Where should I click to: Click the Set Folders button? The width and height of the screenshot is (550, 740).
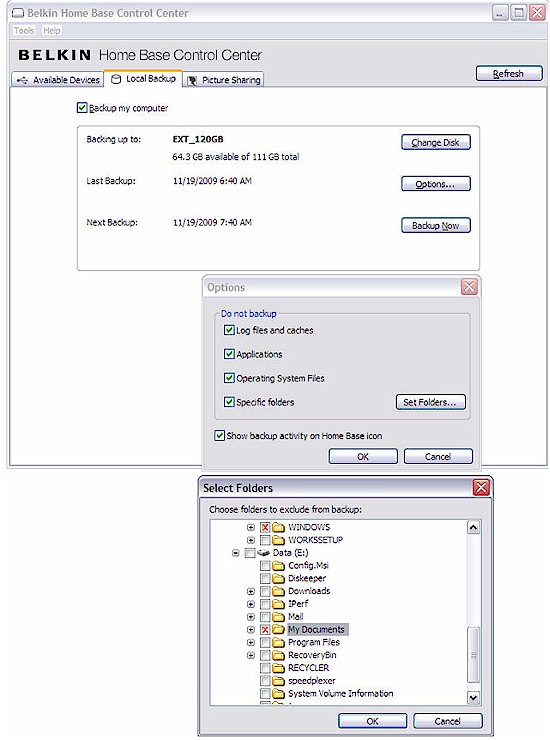[x=431, y=402]
